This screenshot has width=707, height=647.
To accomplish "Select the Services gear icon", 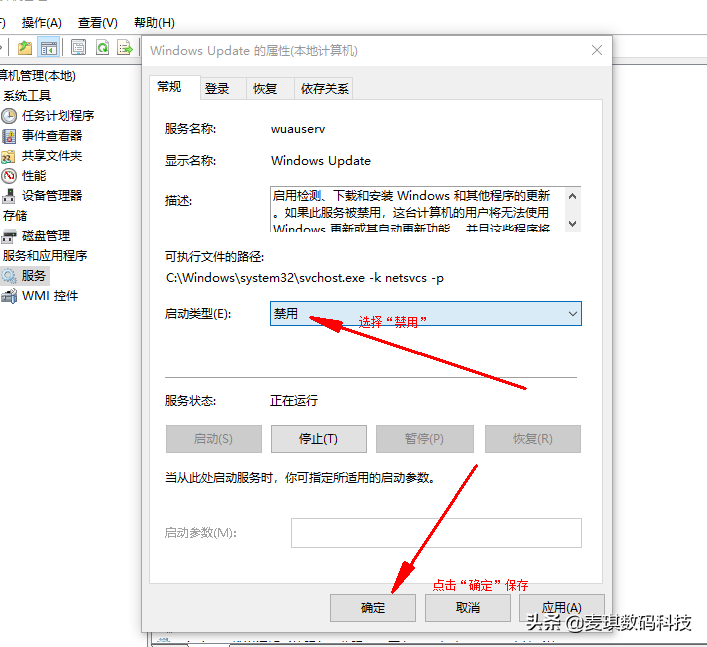I will (9, 275).
